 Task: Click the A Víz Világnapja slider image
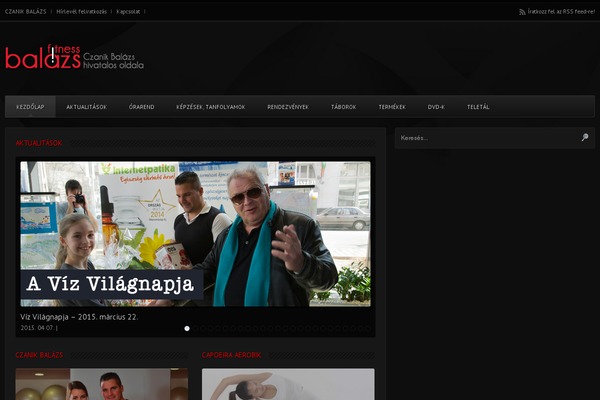click(x=195, y=234)
